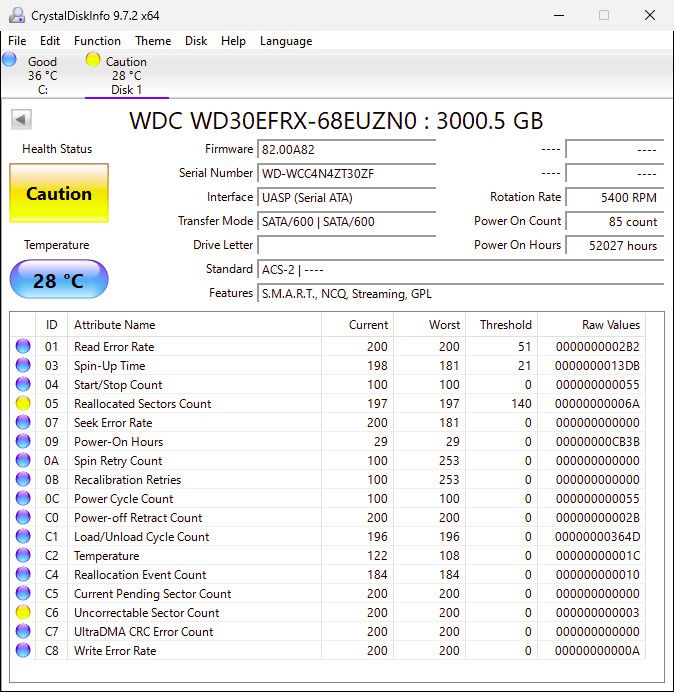Click yellow orb for Reallocated Sectors Count
This screenshot has height=692, width=674.
(23, 403)
